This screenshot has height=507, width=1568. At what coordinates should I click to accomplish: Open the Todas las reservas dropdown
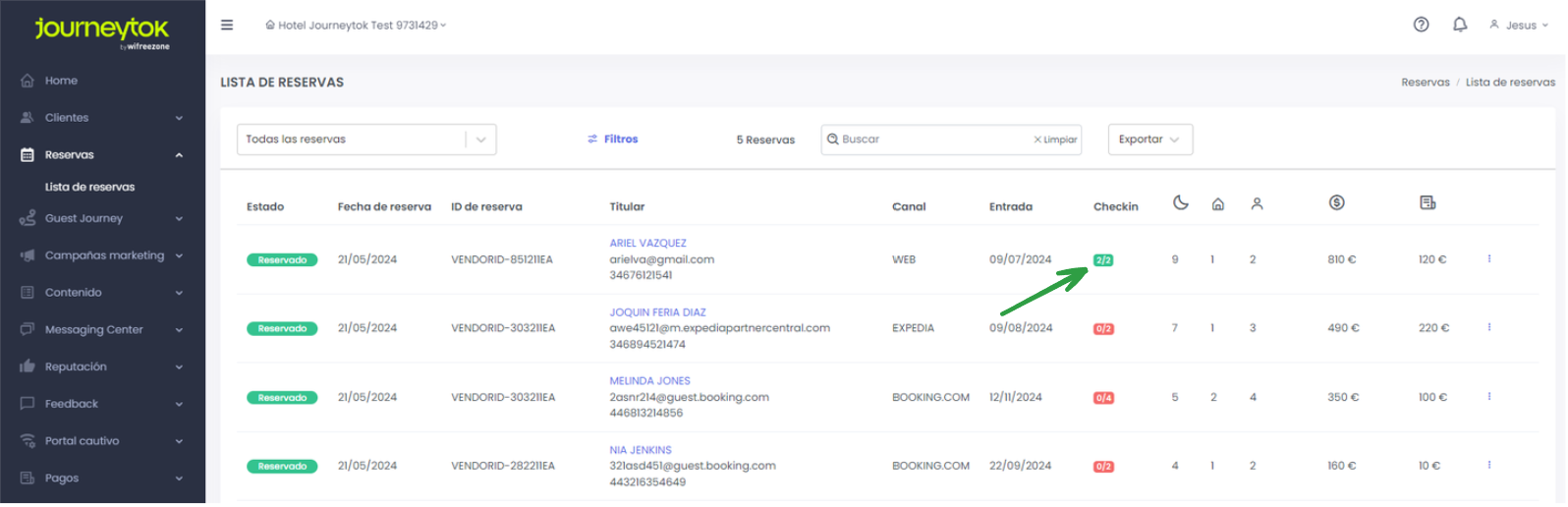[365, 140]
